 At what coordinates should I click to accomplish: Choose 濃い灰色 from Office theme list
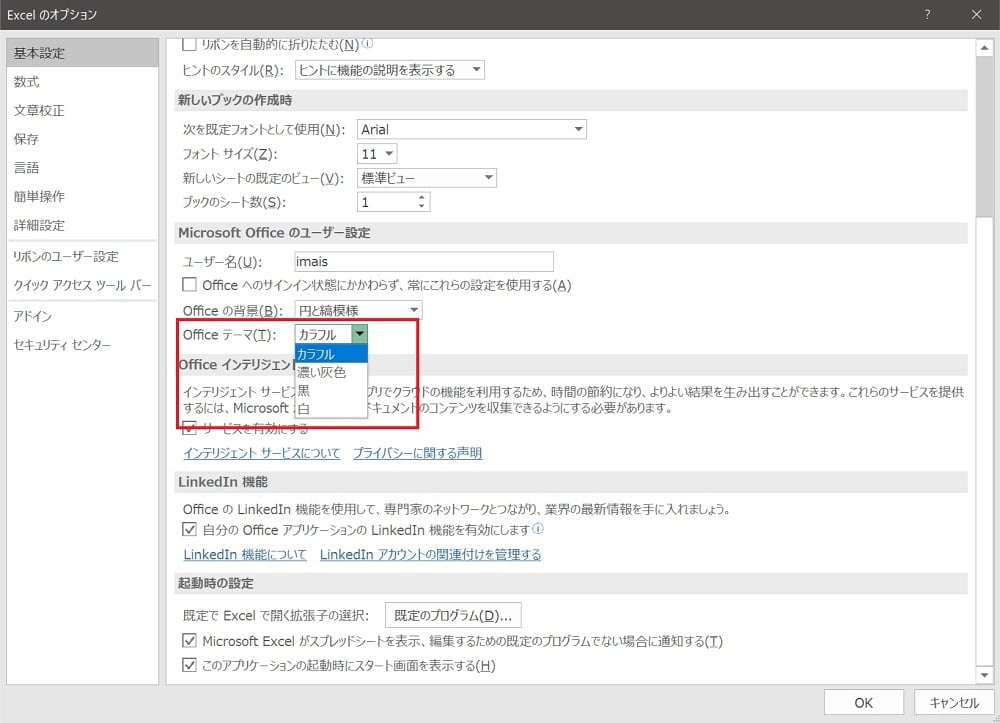pyautogui.click(x=322, y=372)
